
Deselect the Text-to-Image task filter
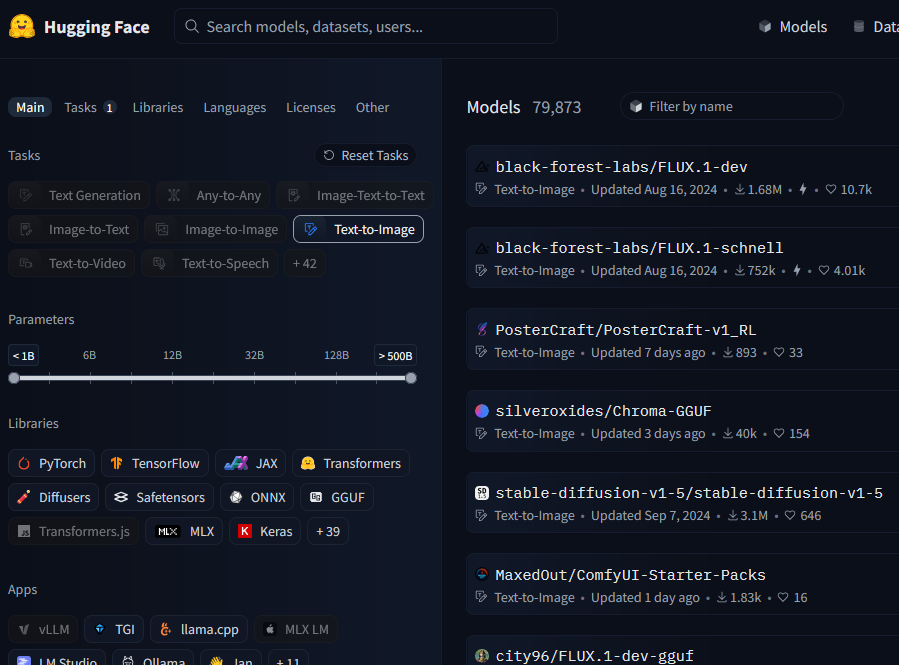[358, 229]
